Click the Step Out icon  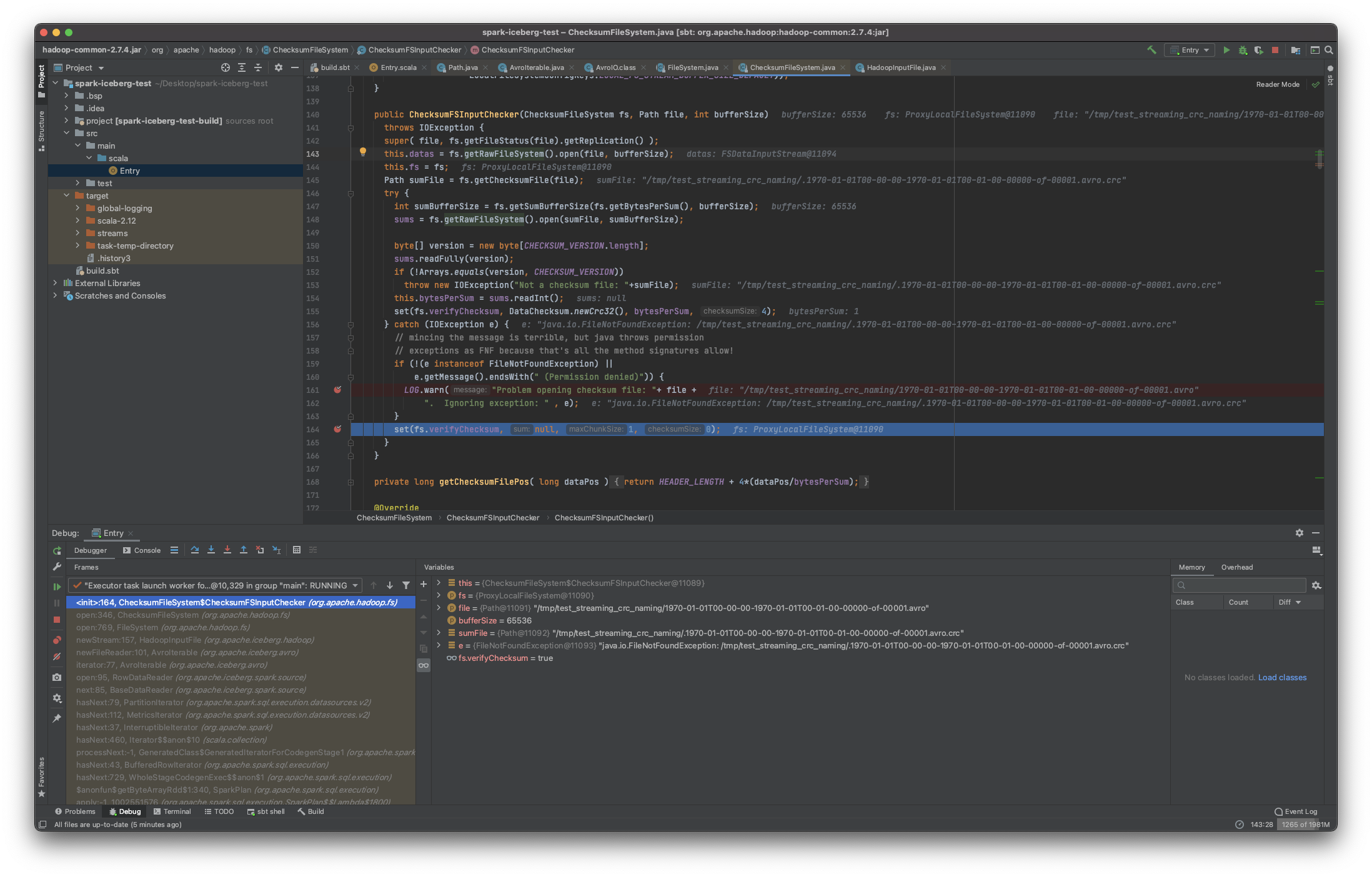(x=244, y=550)
